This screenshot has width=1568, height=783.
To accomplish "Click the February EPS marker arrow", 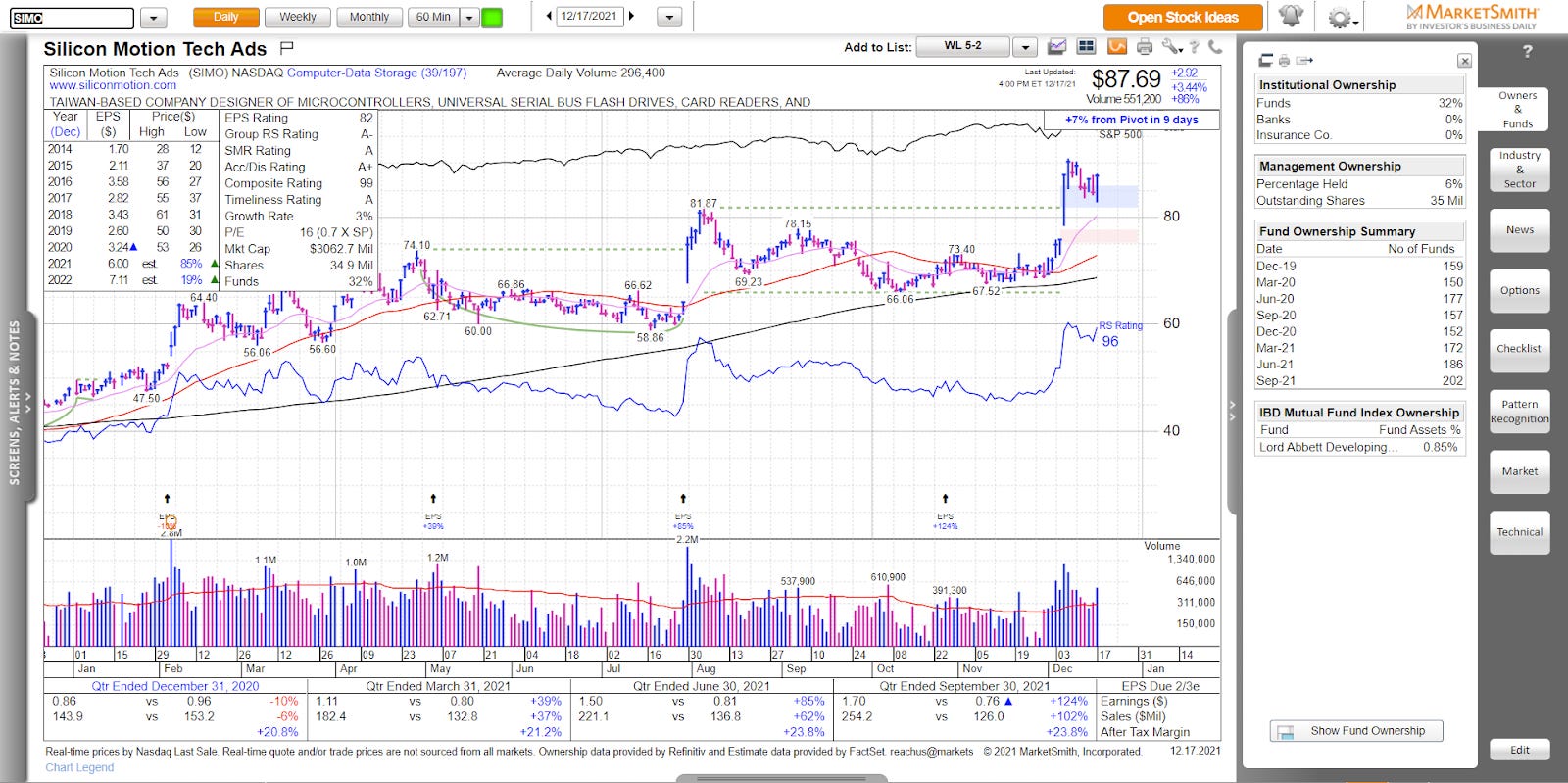I will point(168,499).
